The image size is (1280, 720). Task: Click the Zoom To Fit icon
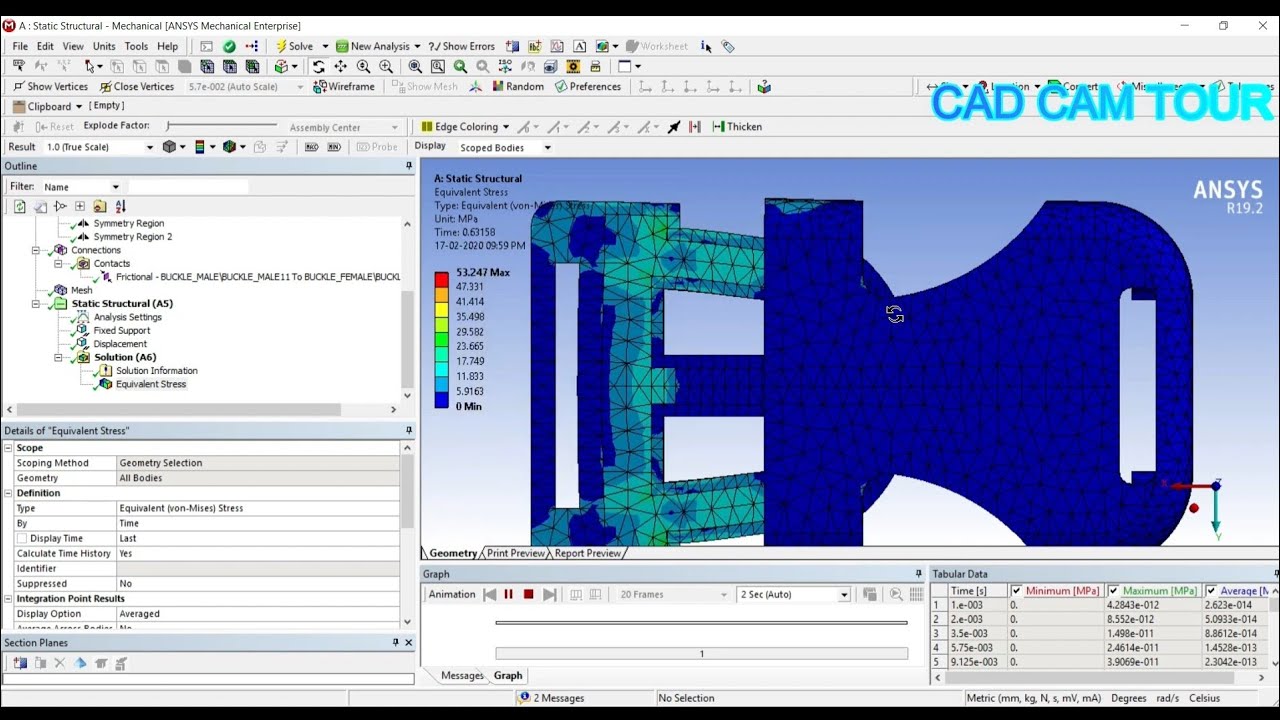coord(415,67)
